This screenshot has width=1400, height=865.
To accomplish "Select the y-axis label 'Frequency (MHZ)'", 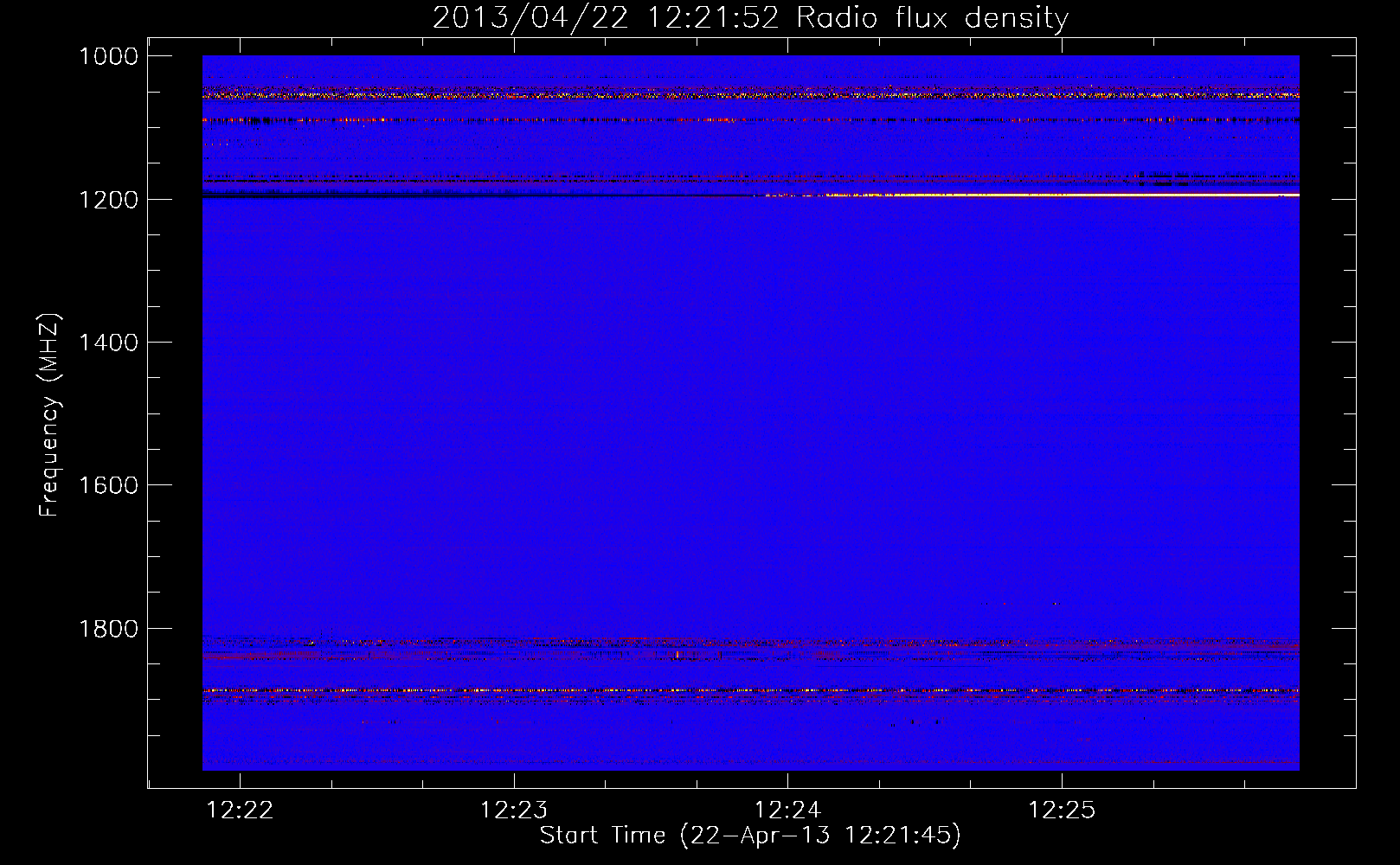I will [x=50, y=415].
